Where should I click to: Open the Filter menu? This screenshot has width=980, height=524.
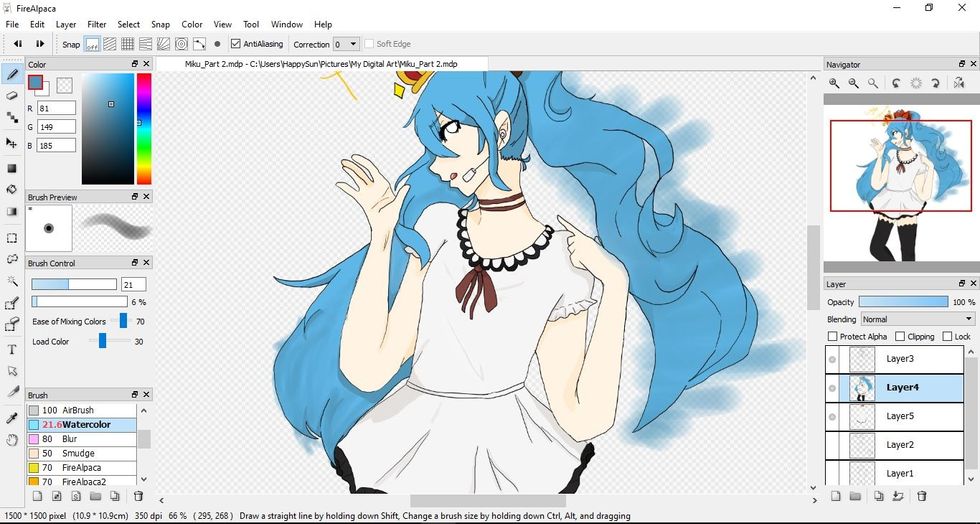click(96, 24)
